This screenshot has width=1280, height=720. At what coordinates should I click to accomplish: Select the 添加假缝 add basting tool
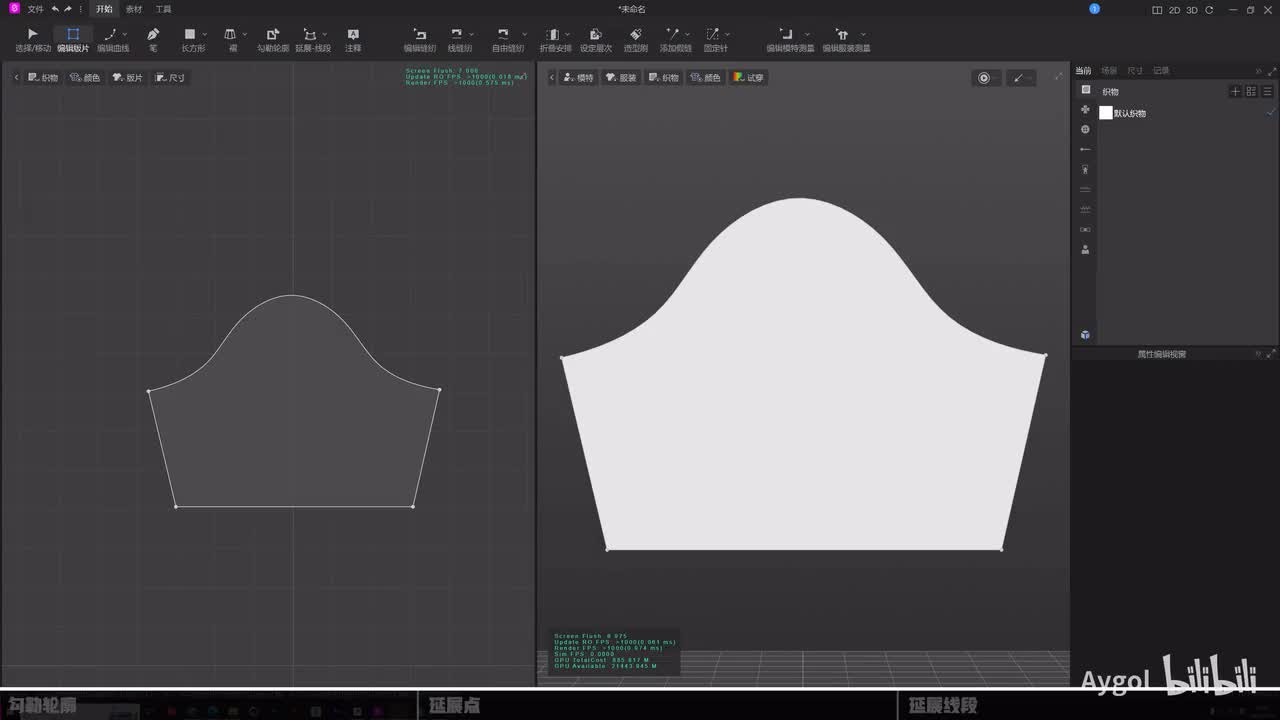[674, 39]
